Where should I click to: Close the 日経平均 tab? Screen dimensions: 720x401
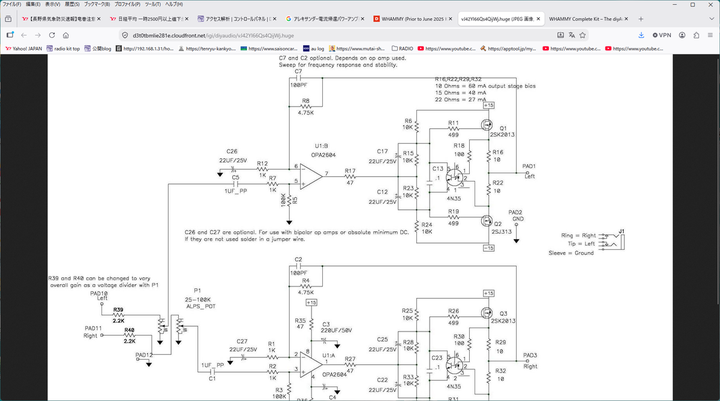[186, 19]
